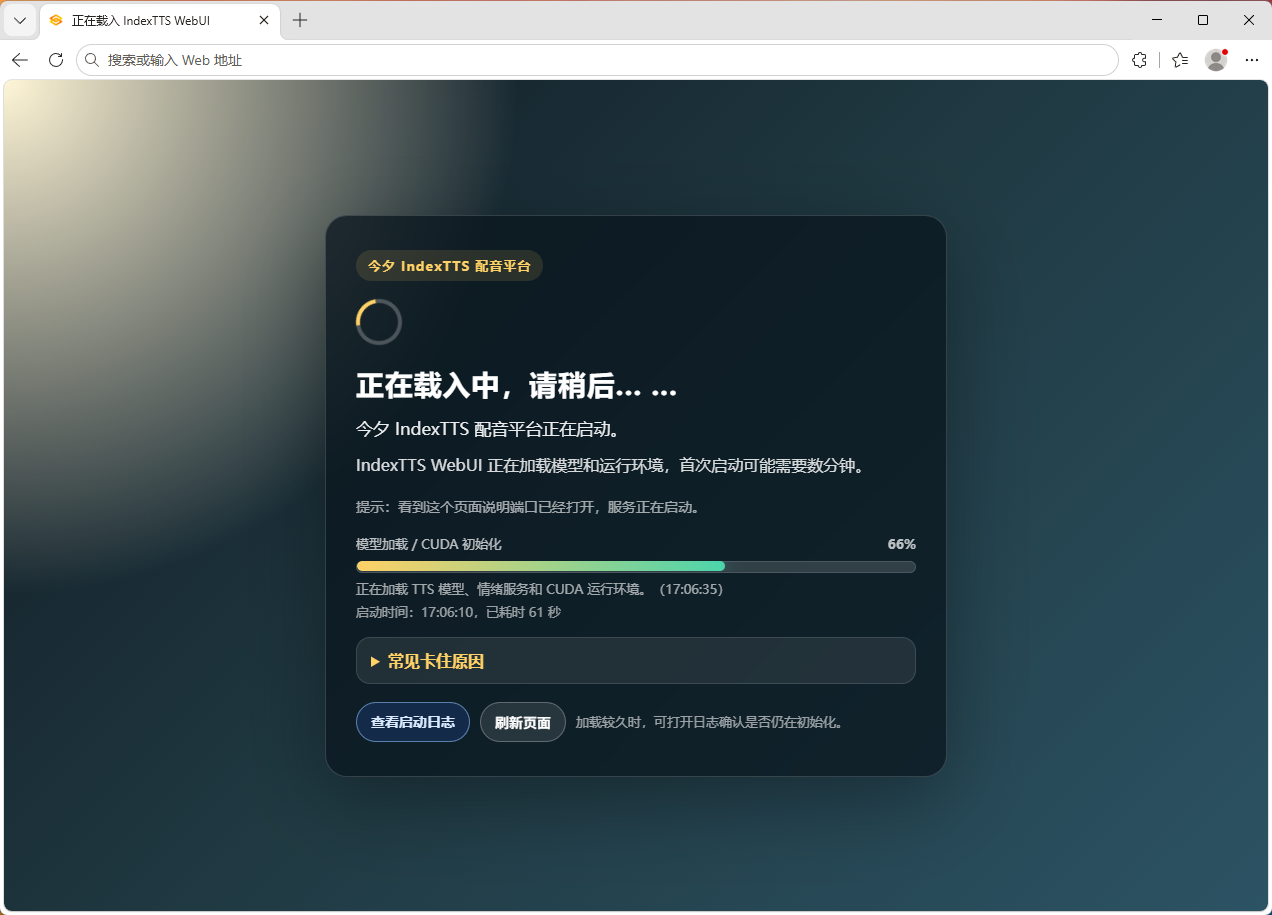This screenshot has width=1272, height=915.
Task: Reload page with browser refresh icon
Action: 56,60
